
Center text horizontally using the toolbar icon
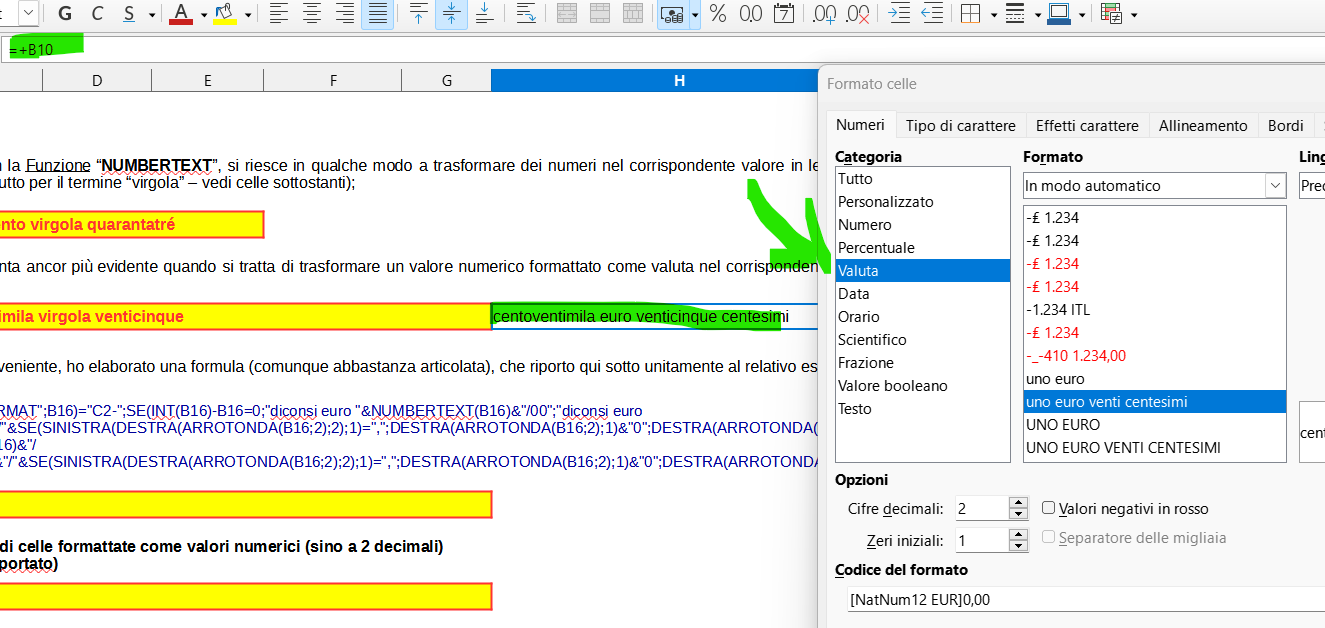click(x=312, y=14)
